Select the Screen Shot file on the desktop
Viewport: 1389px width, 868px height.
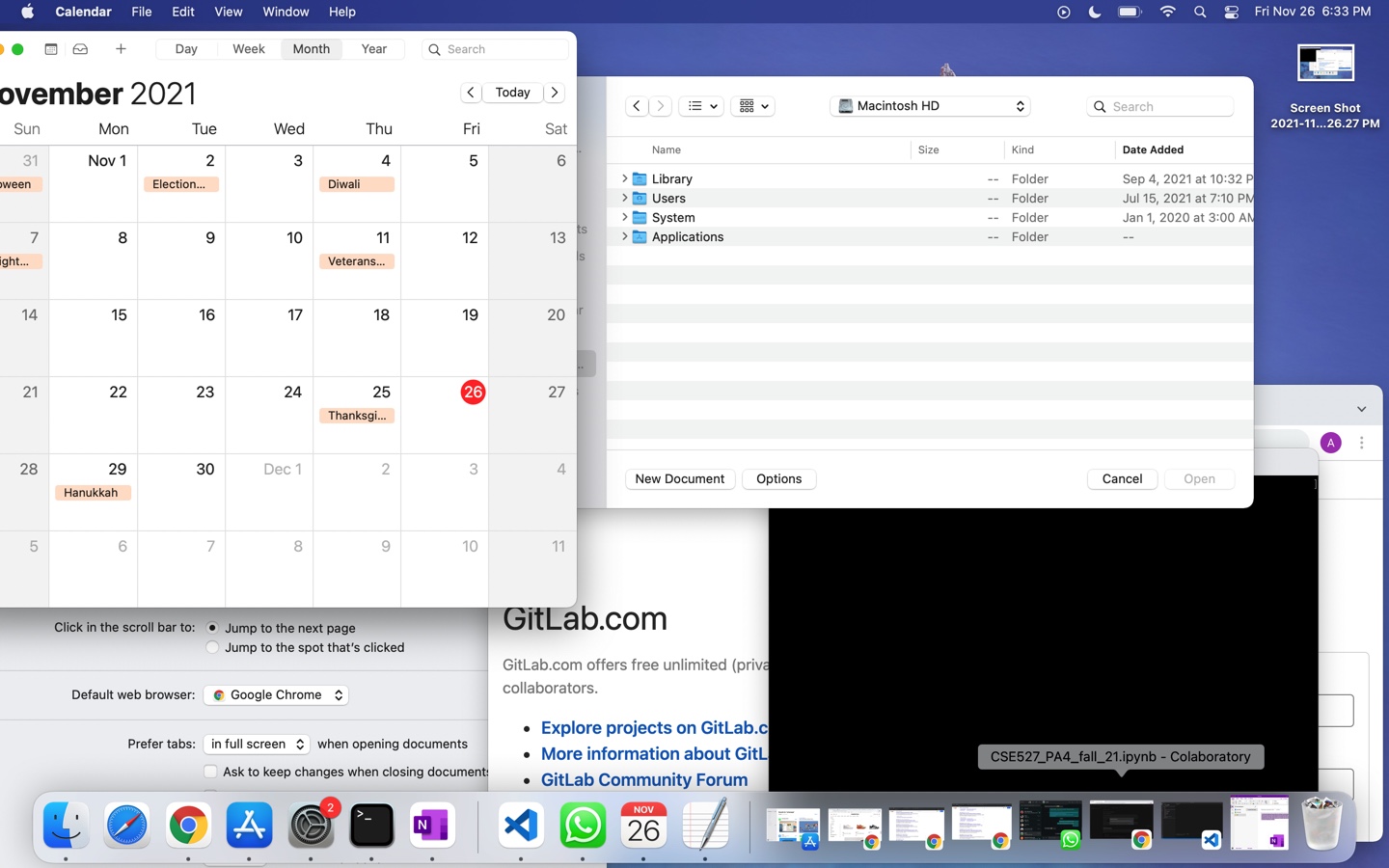tap(1325, 87)
